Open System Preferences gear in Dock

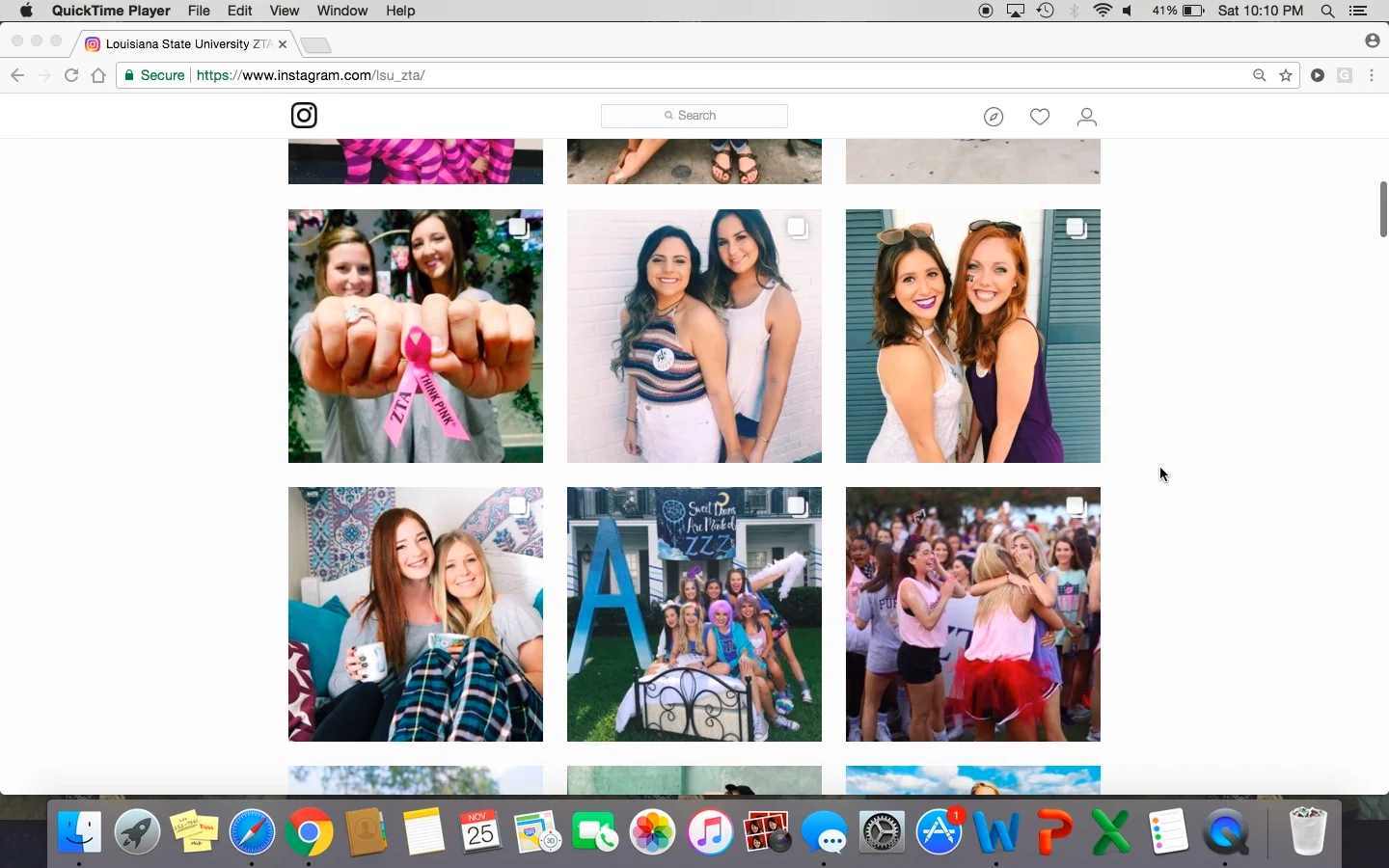883,831
